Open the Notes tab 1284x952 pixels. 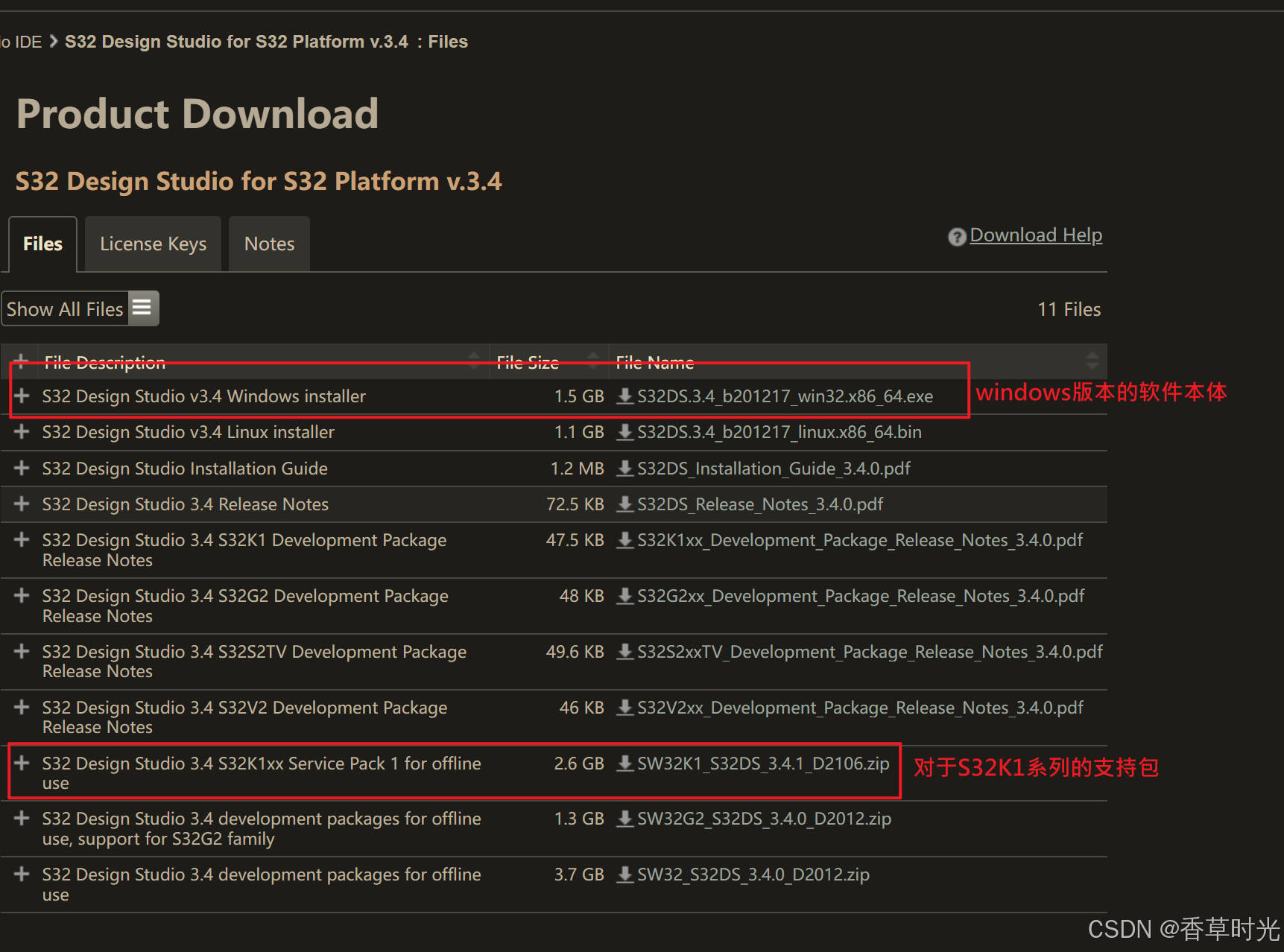click(269, 244)
